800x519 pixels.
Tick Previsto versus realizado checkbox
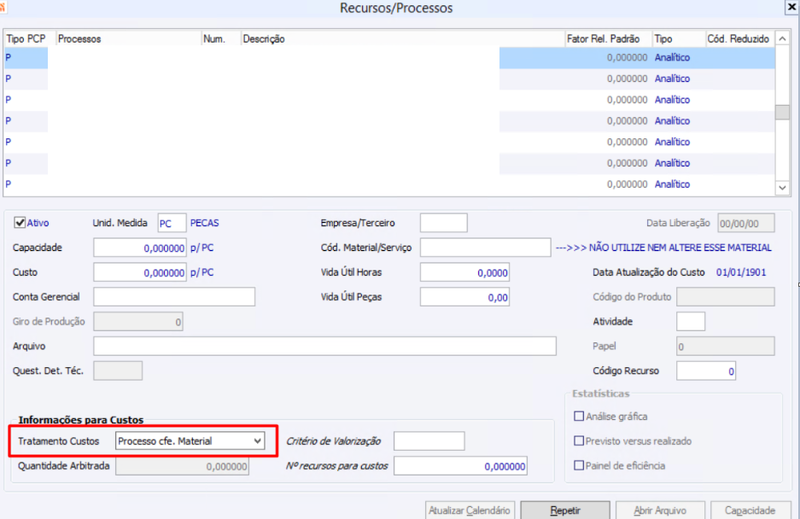(579, 440)
